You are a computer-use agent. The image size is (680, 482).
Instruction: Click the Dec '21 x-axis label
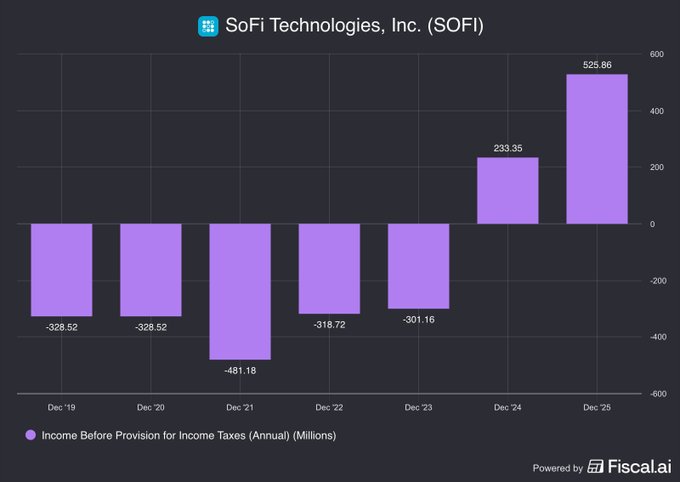[x=240, y=408]
